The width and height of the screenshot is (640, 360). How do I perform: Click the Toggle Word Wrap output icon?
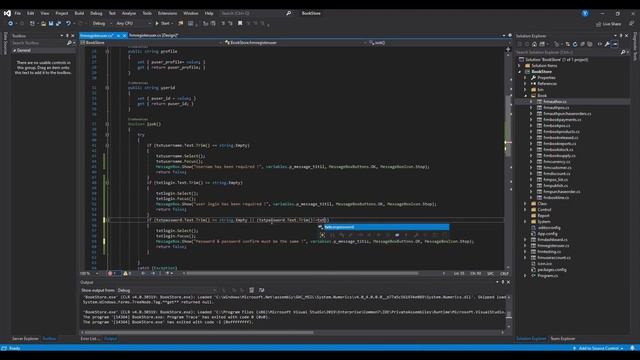point(262,290)
